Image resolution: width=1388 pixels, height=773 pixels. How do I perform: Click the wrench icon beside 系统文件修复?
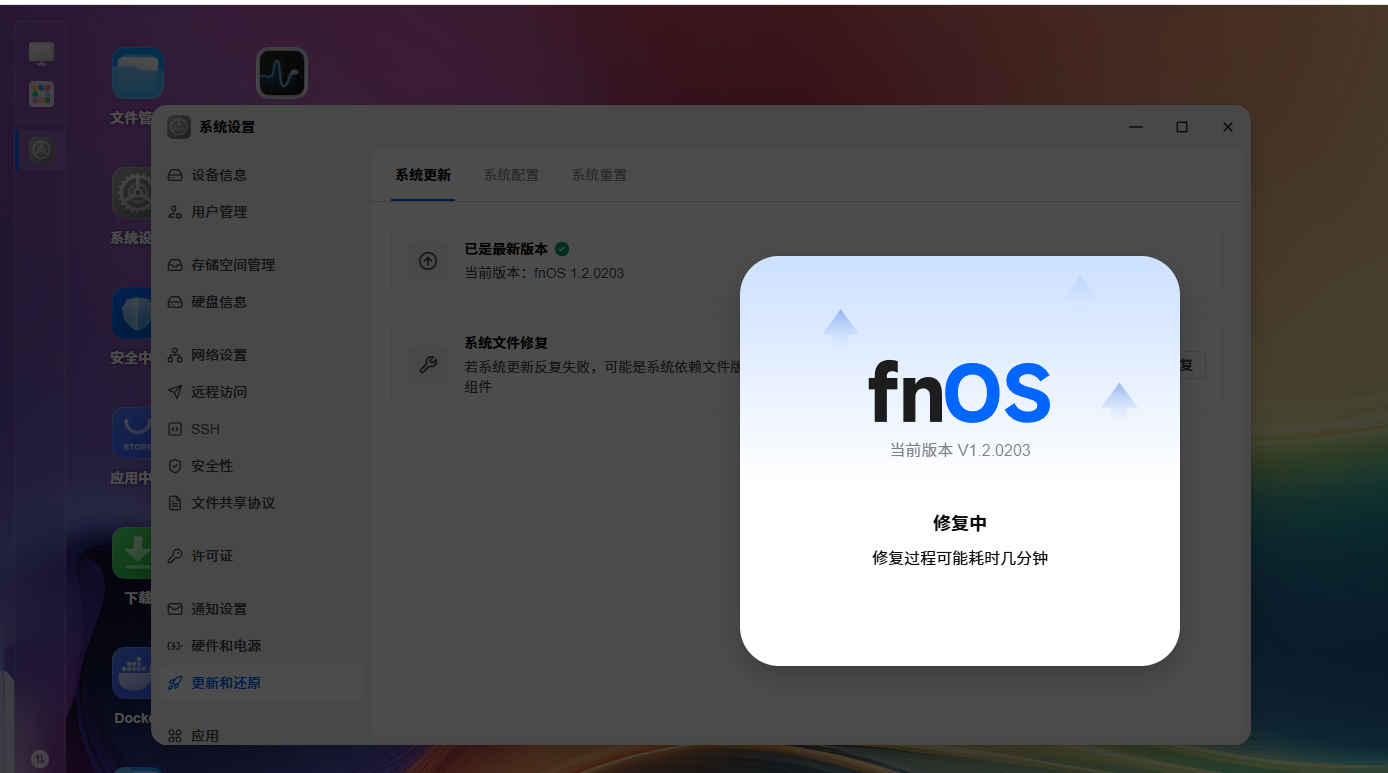[428, 365]
